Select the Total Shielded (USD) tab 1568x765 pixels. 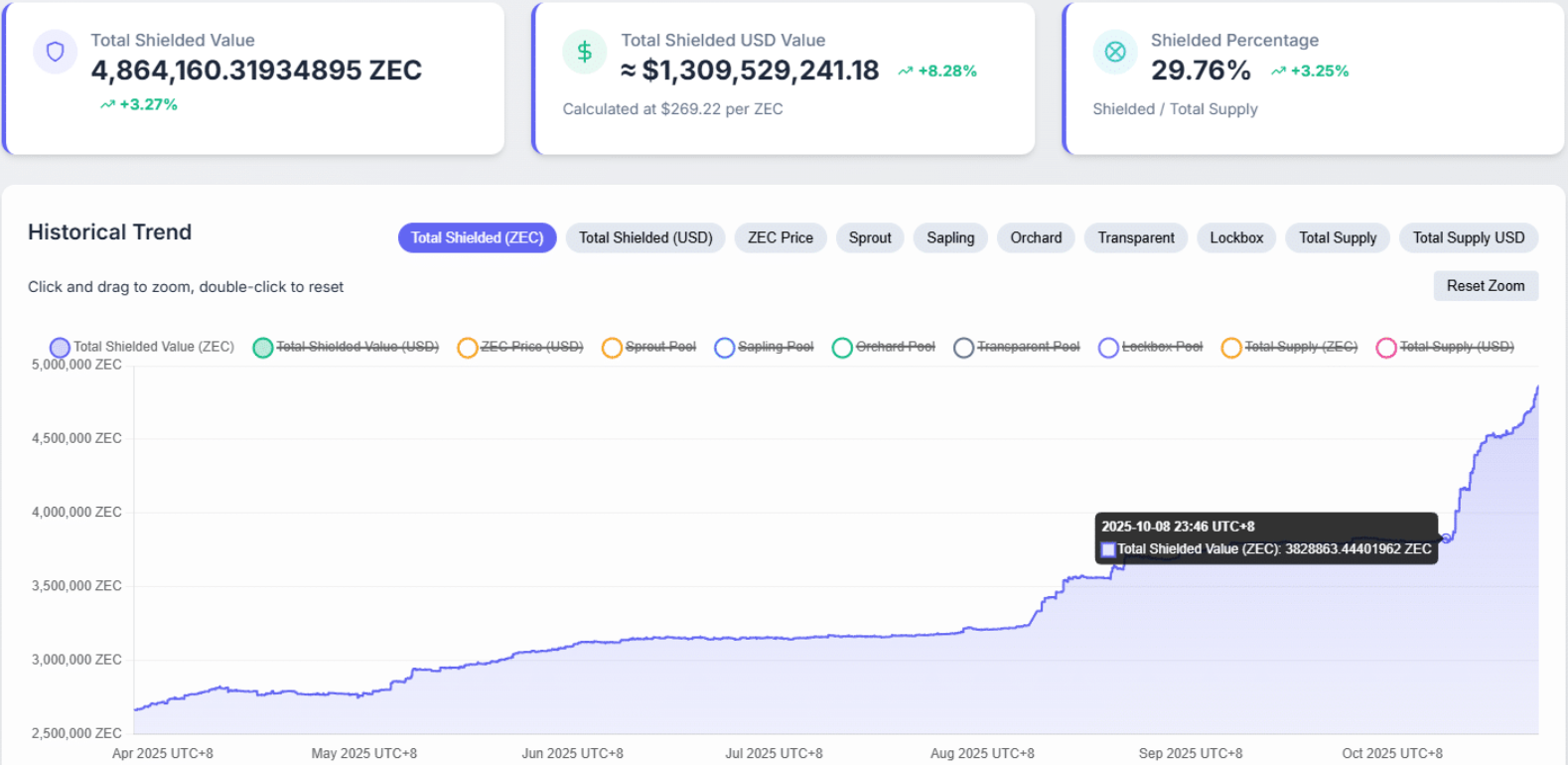click(x=645, y=238)
